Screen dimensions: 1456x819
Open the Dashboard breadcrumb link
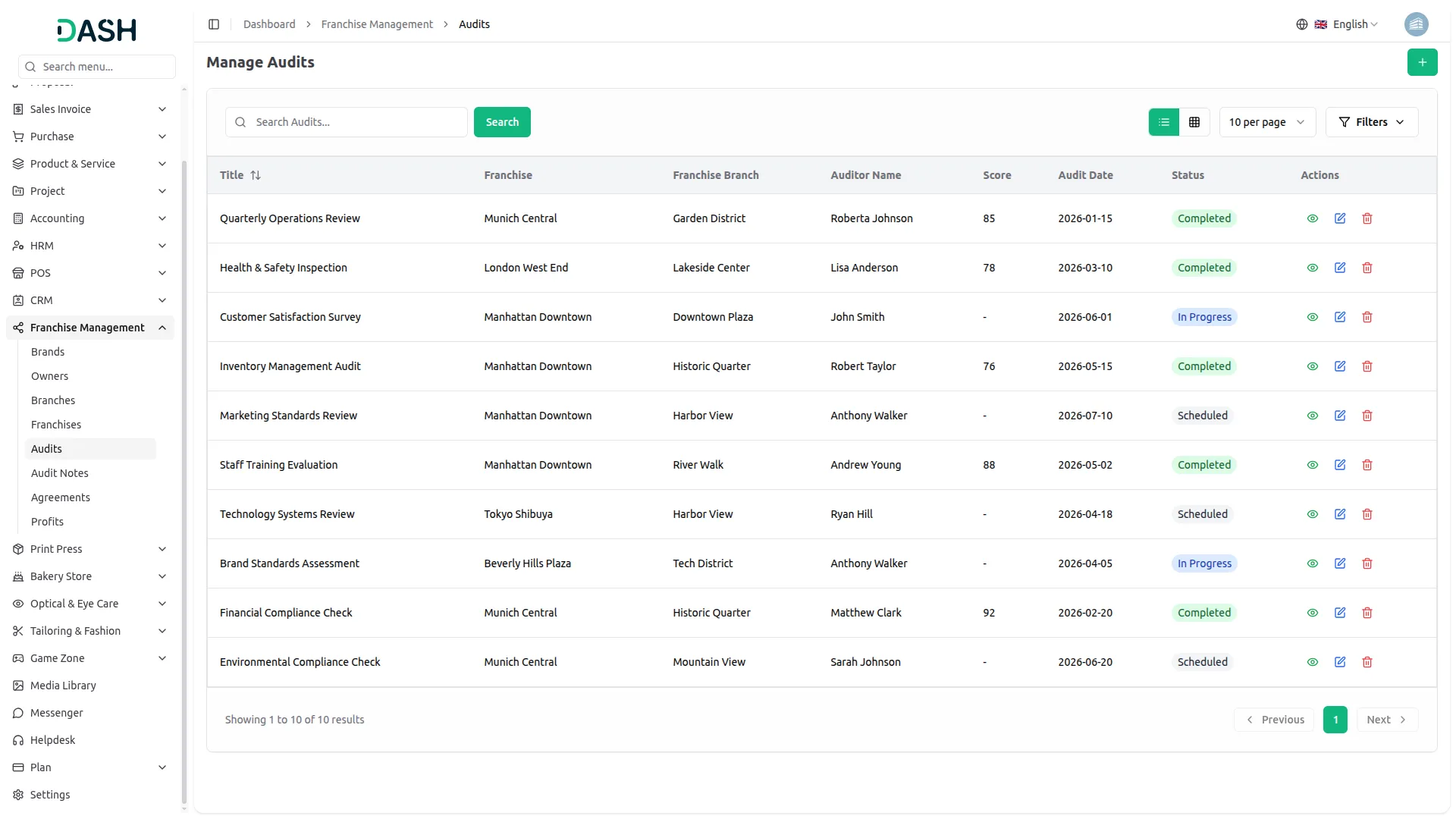tap(269, 24)
